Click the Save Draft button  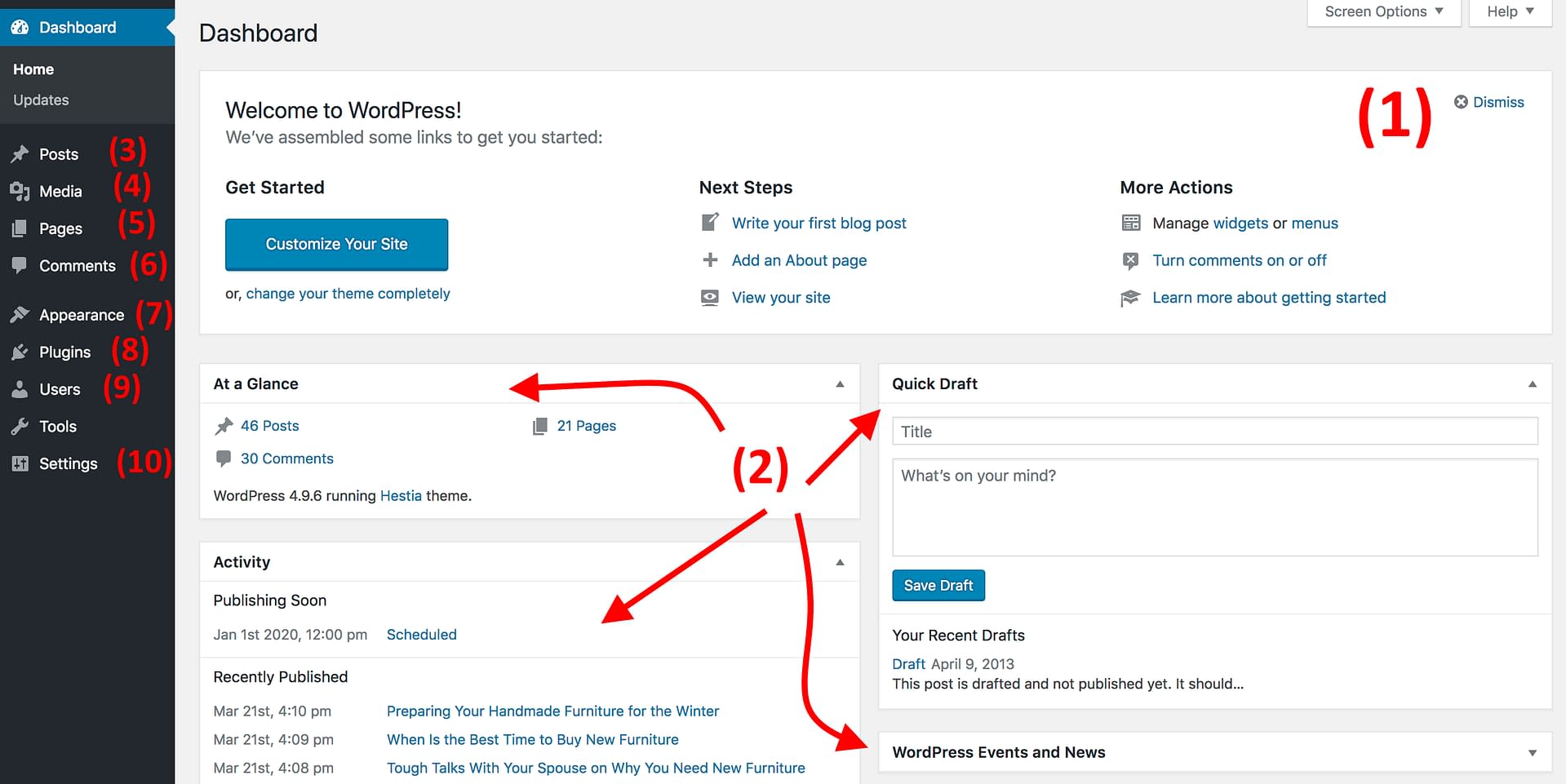coord(938,585)
